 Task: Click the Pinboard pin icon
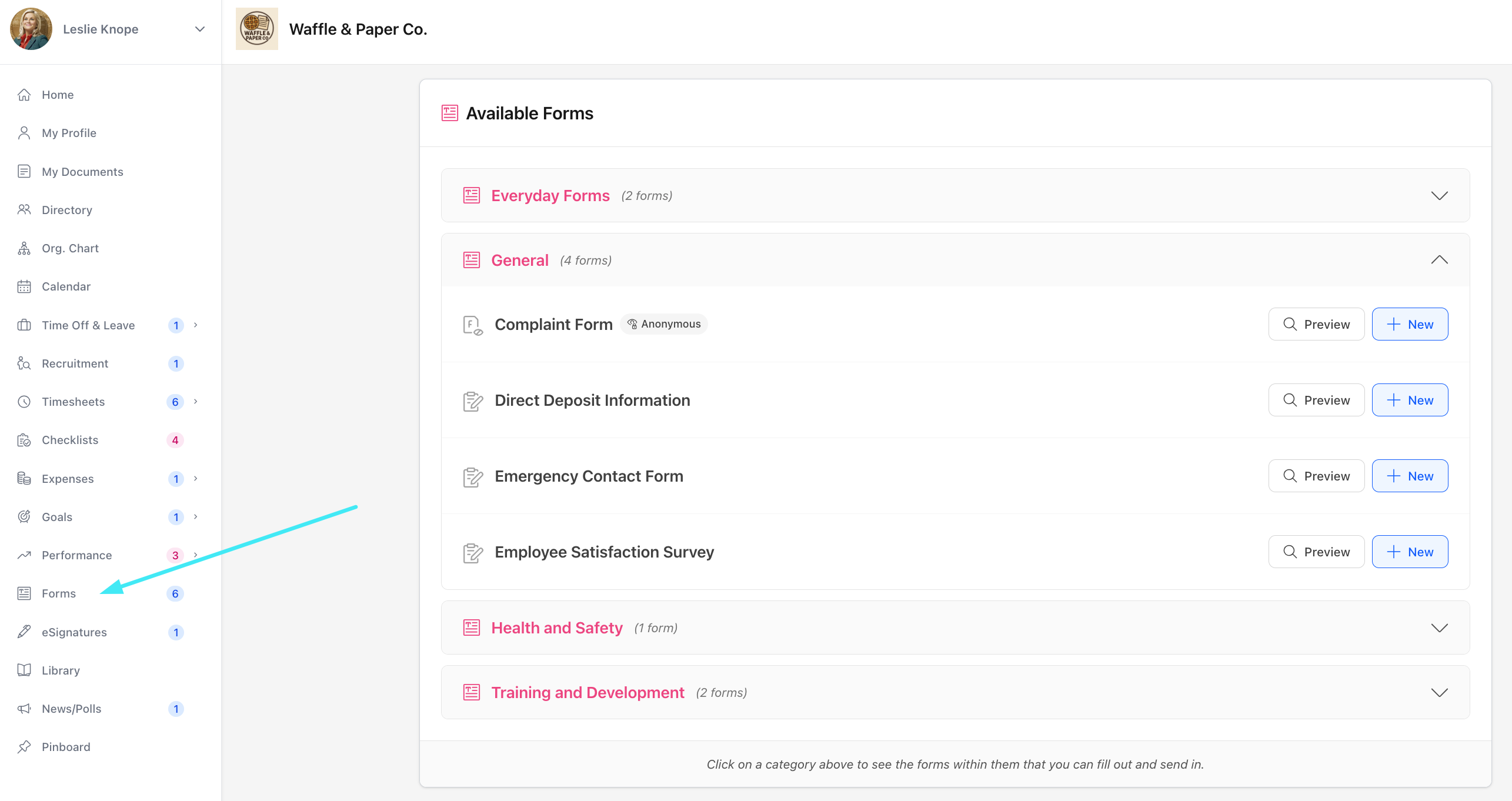pyautogui.click(x=24, y=747)
